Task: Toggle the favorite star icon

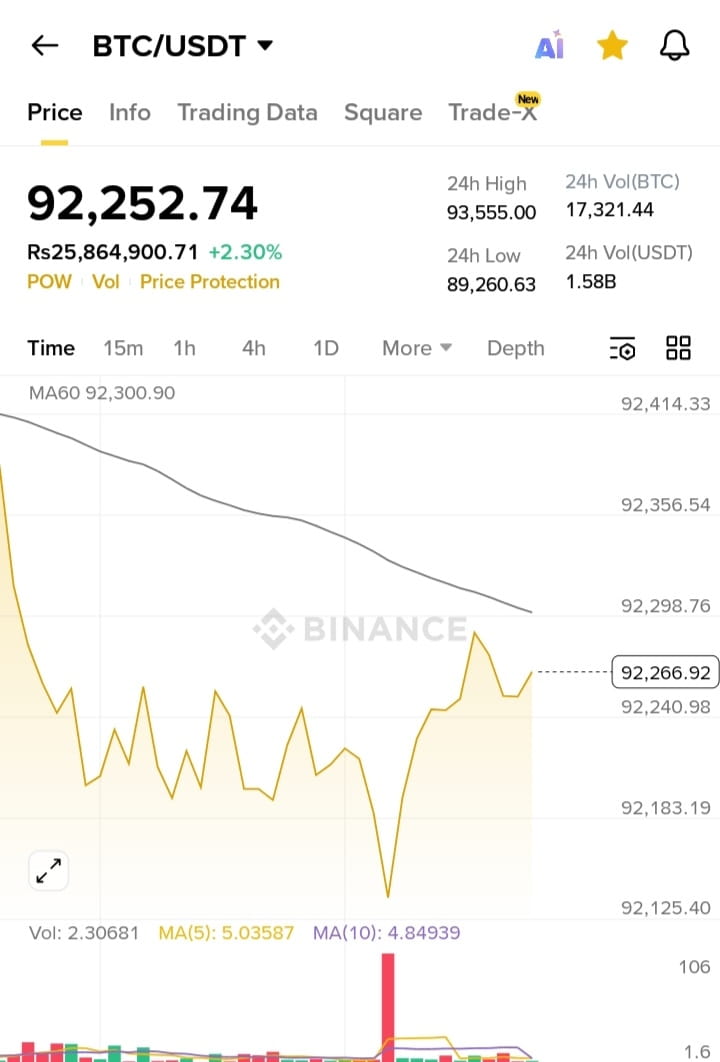Action: [612, 46]
